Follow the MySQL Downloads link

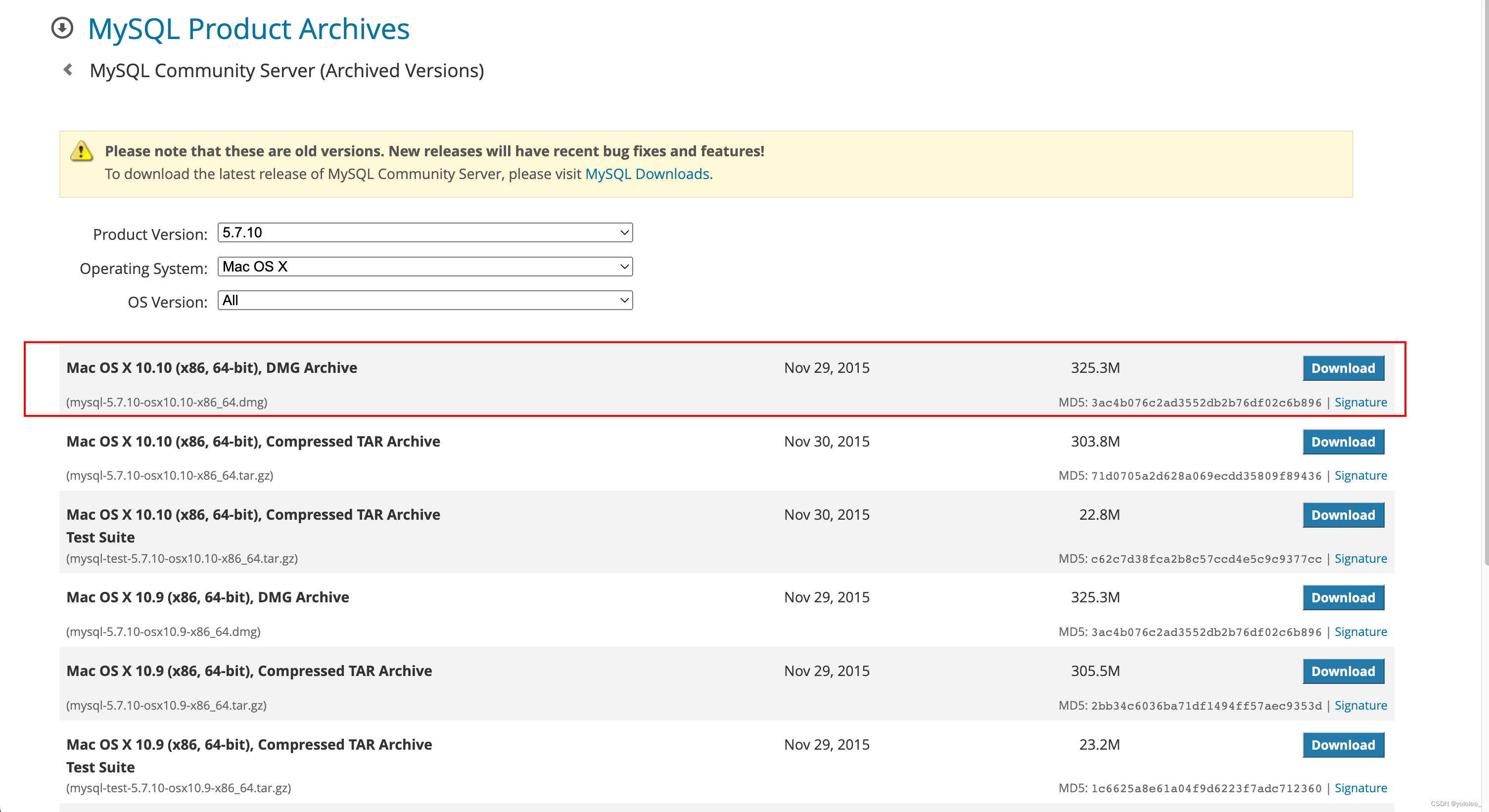coord(647,174)
